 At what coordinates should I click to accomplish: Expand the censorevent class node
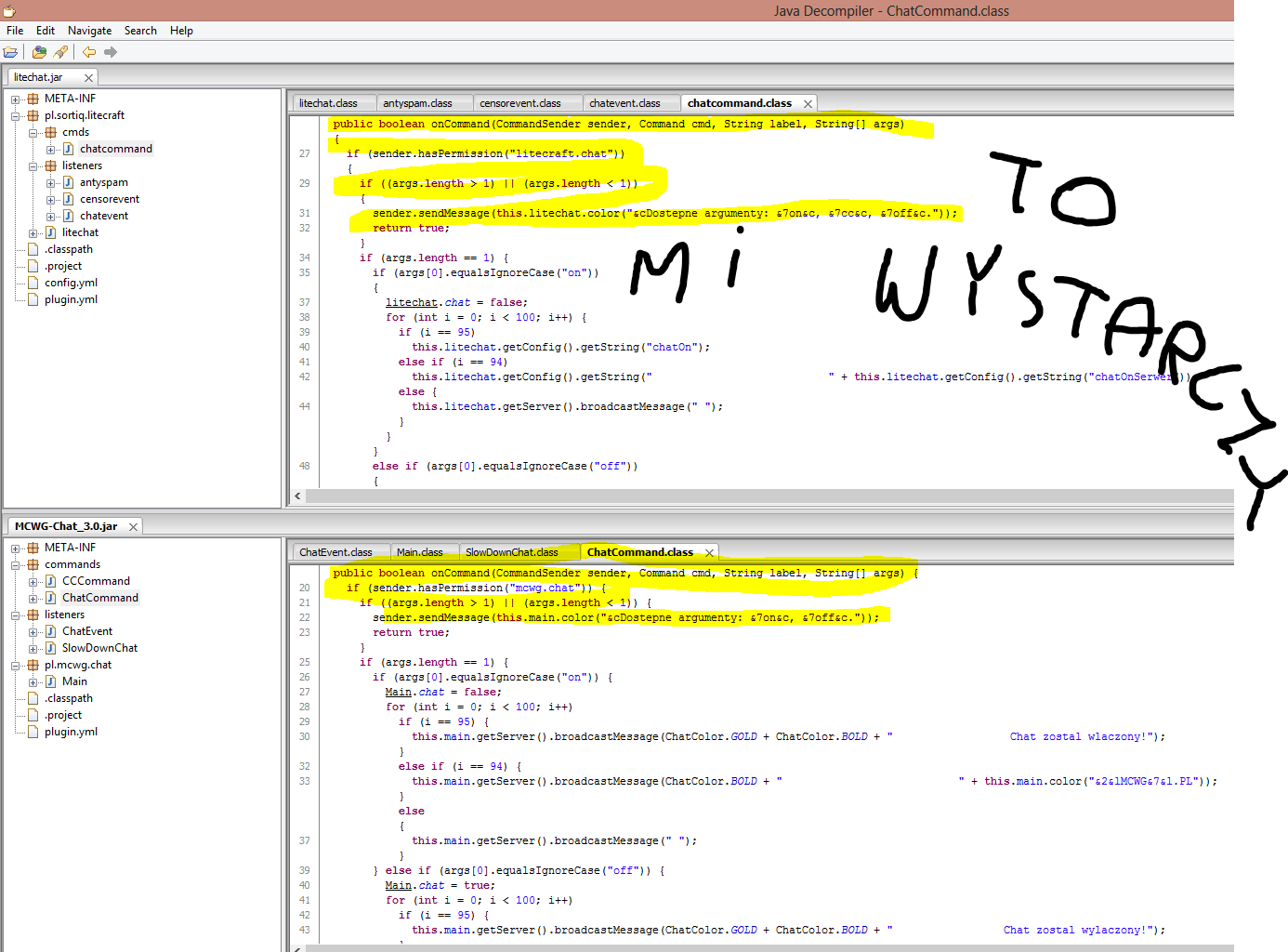[51, 200]
